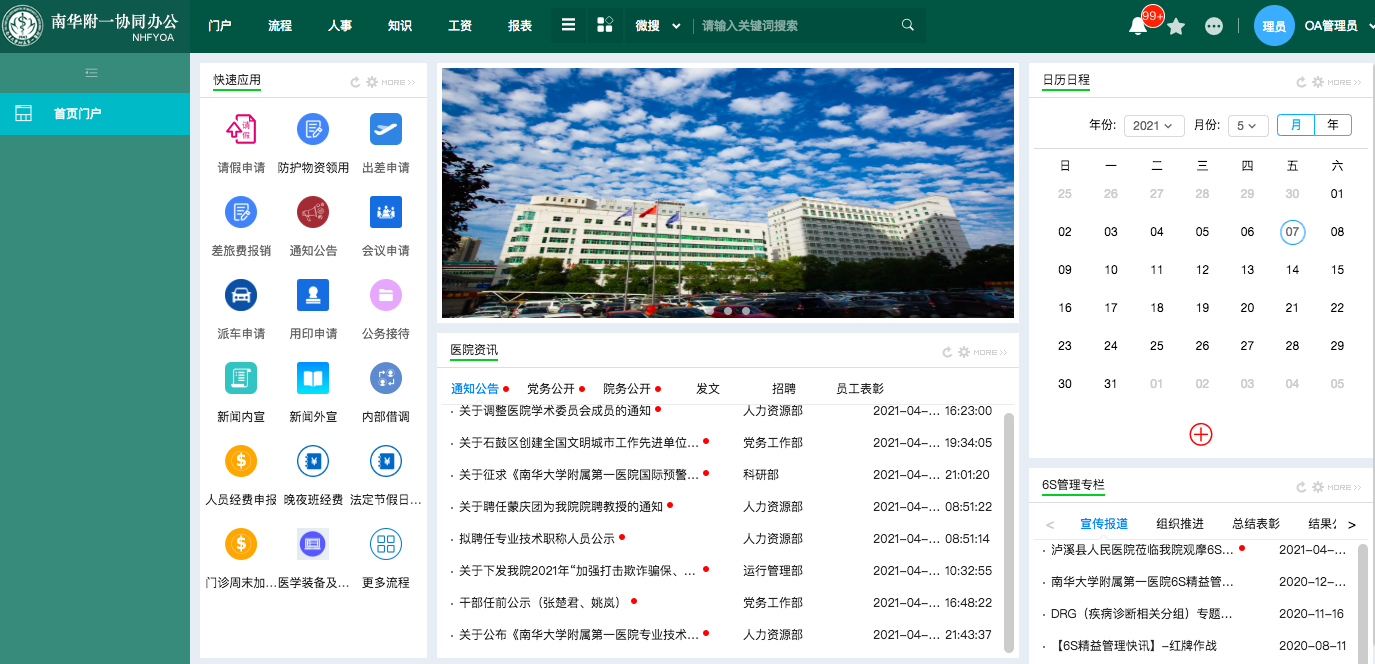Click the hospital banner image

tap(727, 193)
